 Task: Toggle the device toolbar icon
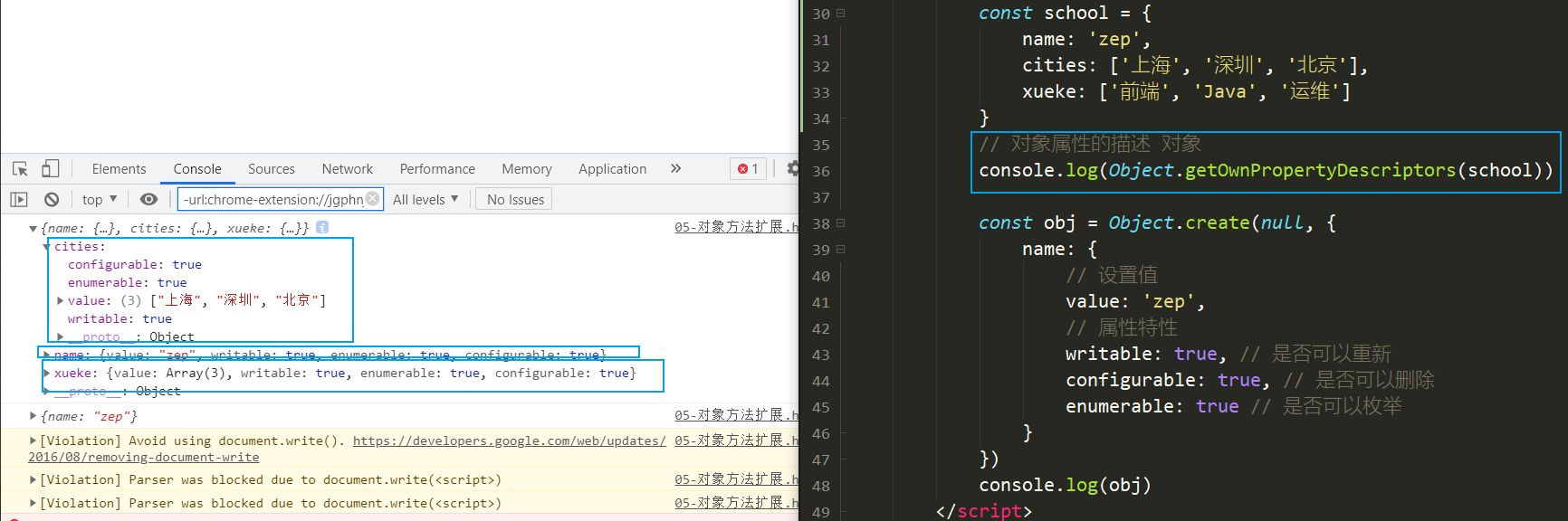51,169
